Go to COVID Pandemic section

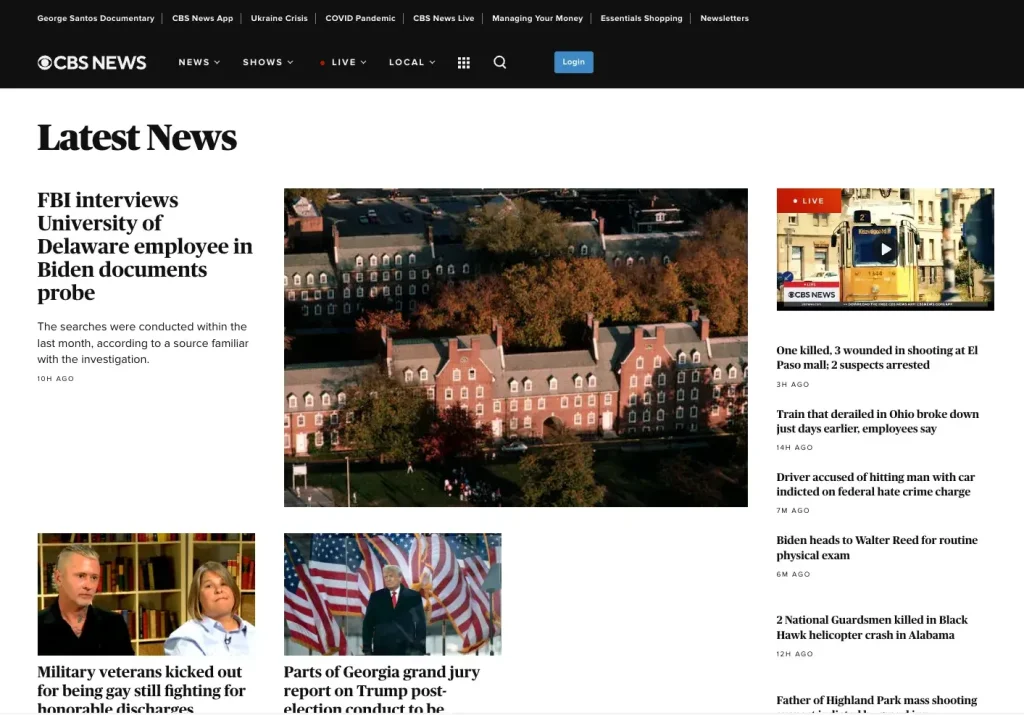pos(360,18)
